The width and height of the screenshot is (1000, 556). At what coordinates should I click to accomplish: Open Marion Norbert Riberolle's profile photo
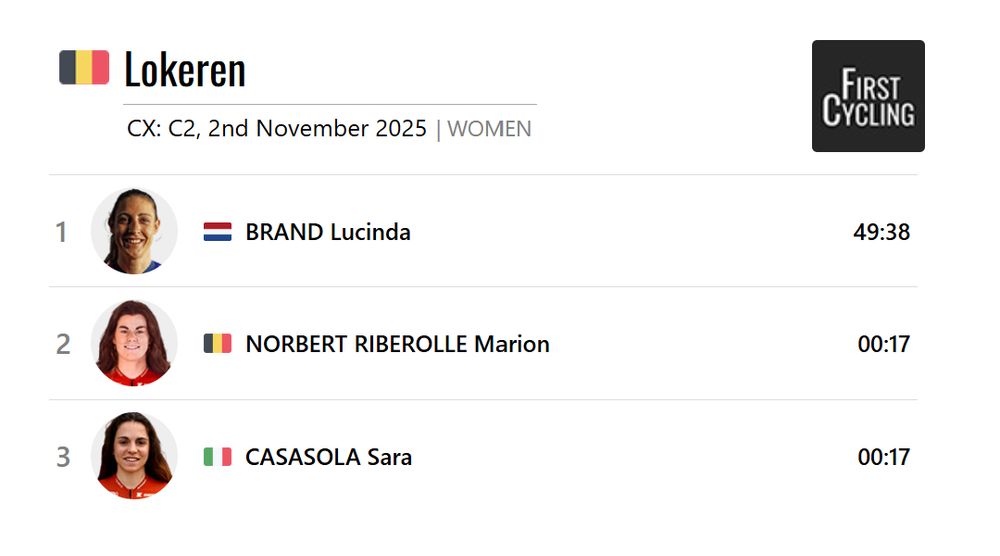pyautogui.click(x=134, y=344)
